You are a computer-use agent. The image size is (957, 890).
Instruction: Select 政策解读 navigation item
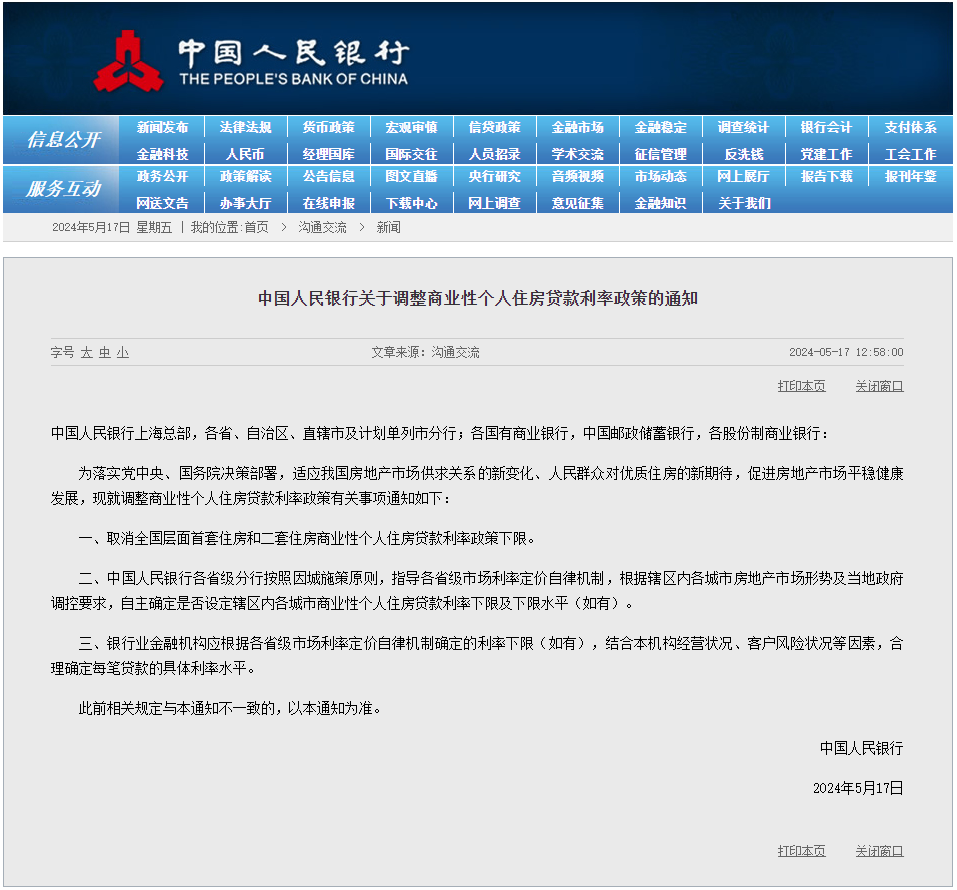(245, 176)
